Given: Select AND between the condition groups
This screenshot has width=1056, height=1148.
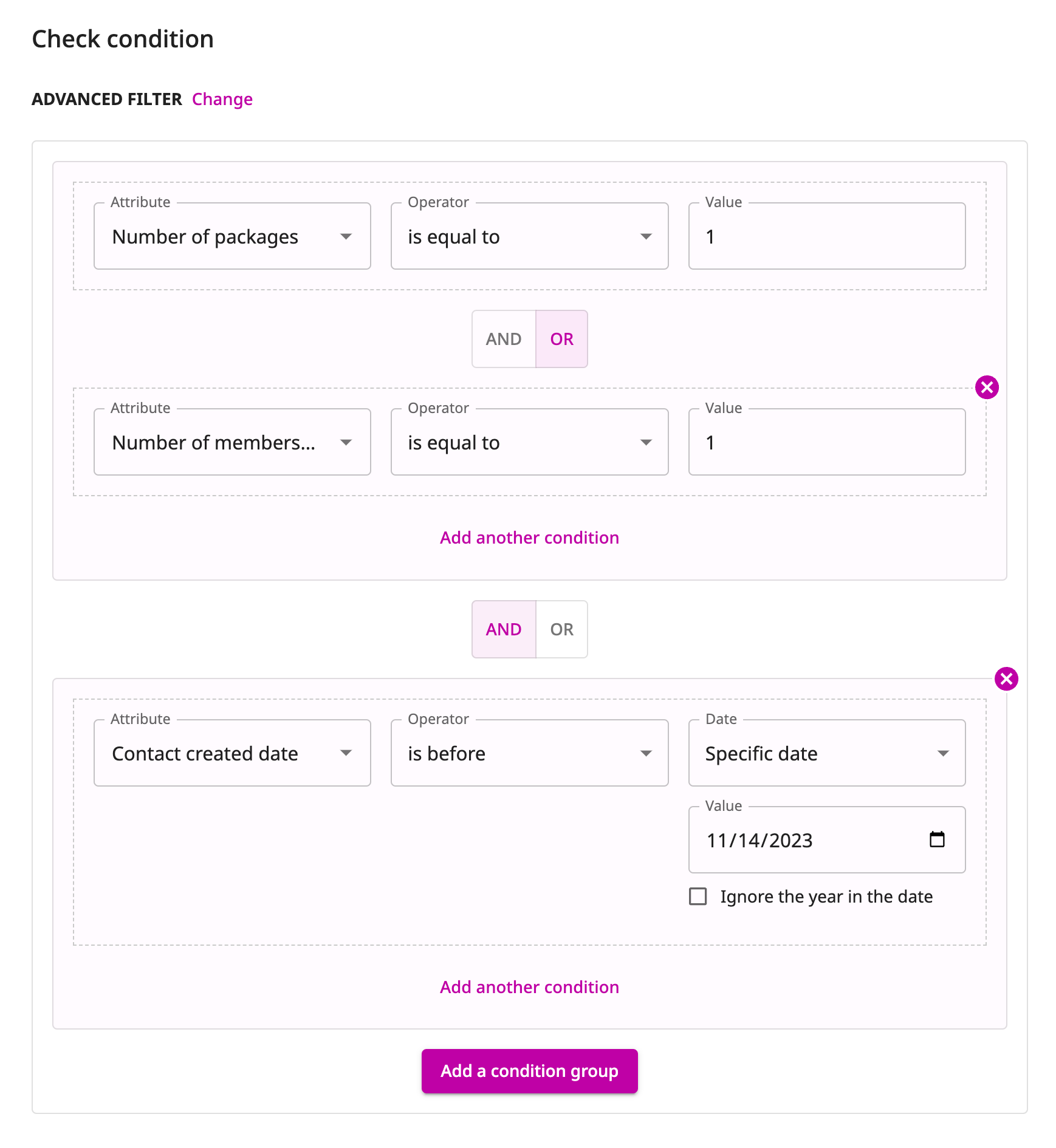Looking at the screenshot, I should [x=504, y=629].
